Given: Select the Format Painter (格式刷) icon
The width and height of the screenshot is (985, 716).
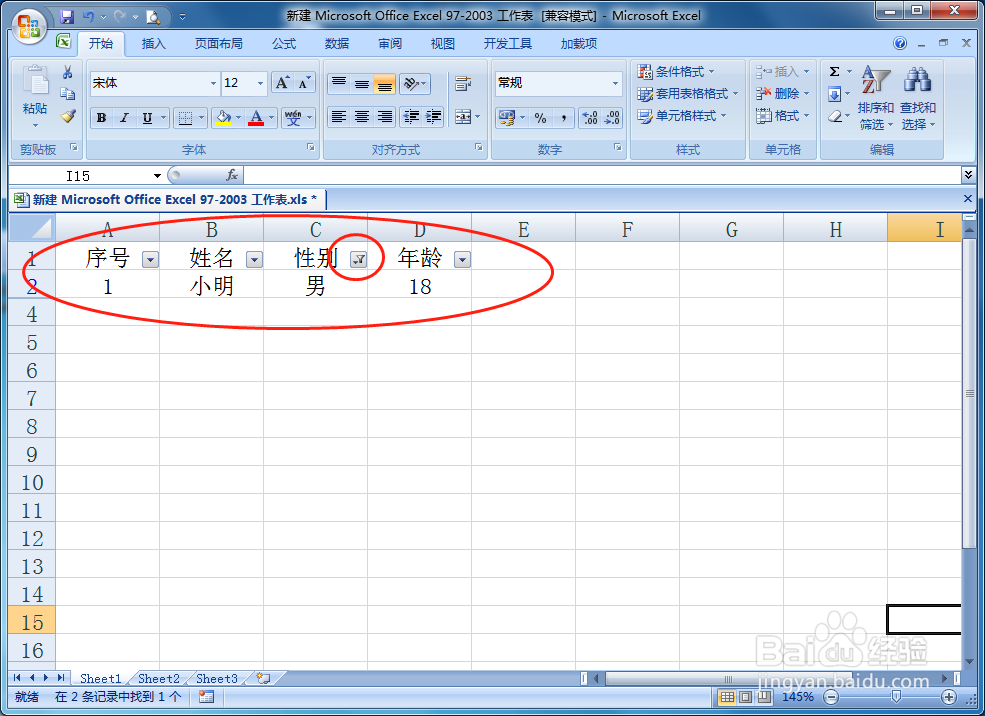Looking at the screenshot, I should (67, 117).
